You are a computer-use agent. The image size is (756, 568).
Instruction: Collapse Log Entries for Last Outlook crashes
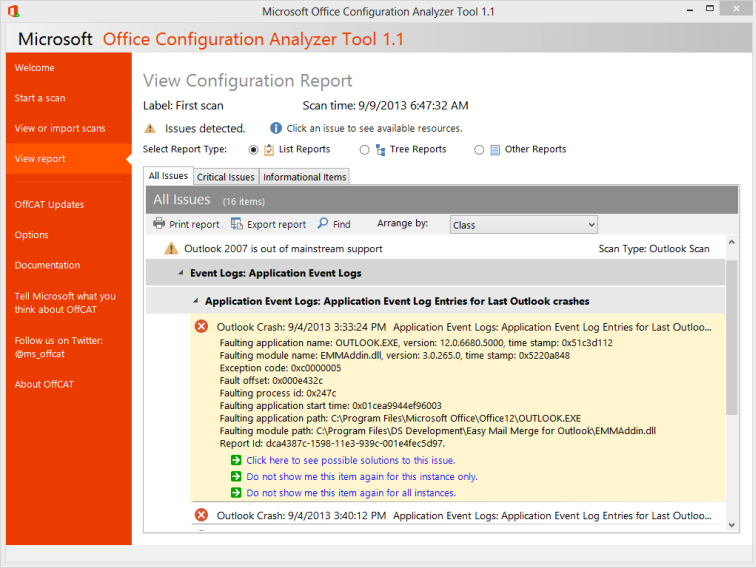click(x=196, y=300)
